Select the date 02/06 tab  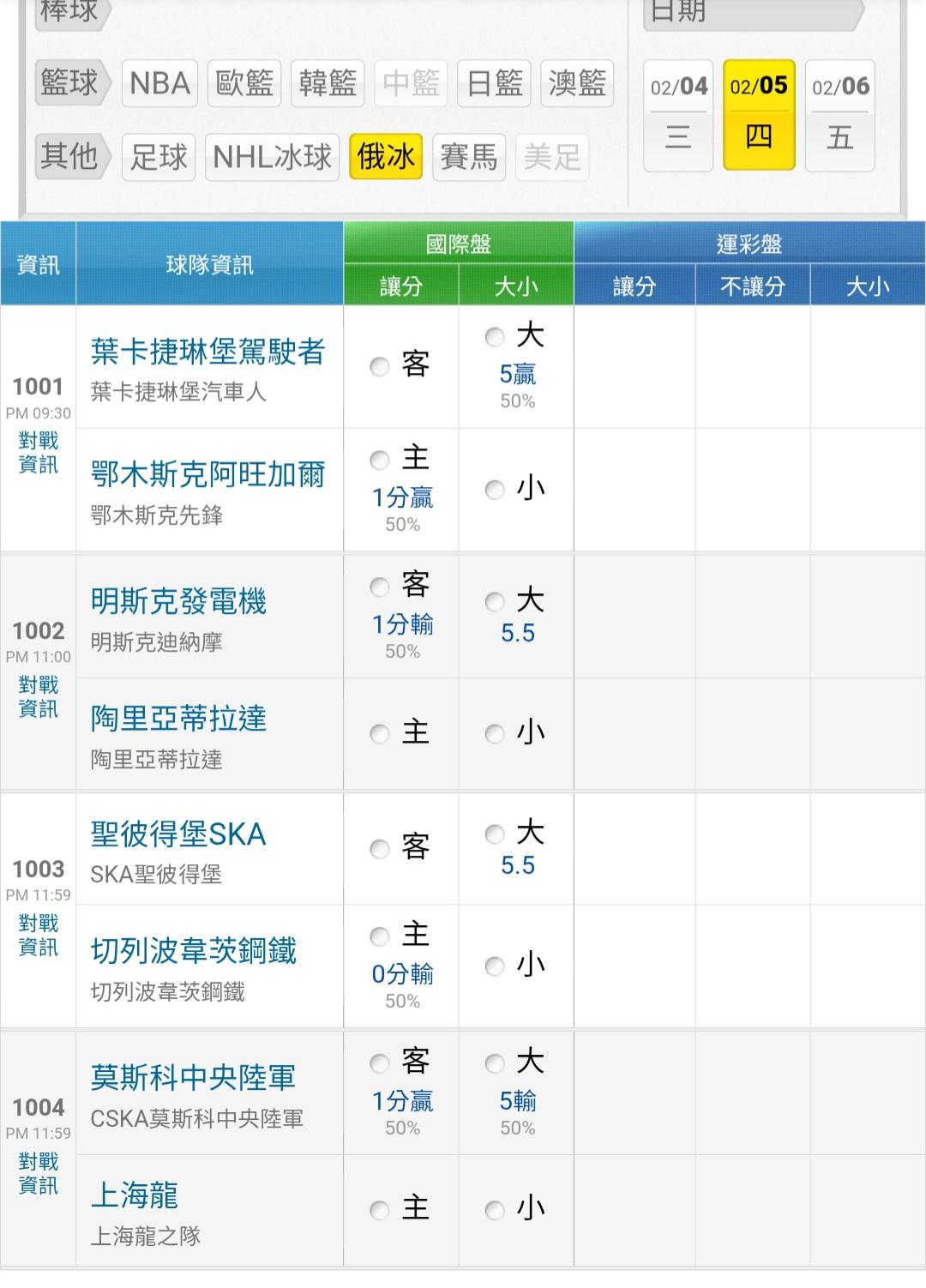(x=840, y=115)
